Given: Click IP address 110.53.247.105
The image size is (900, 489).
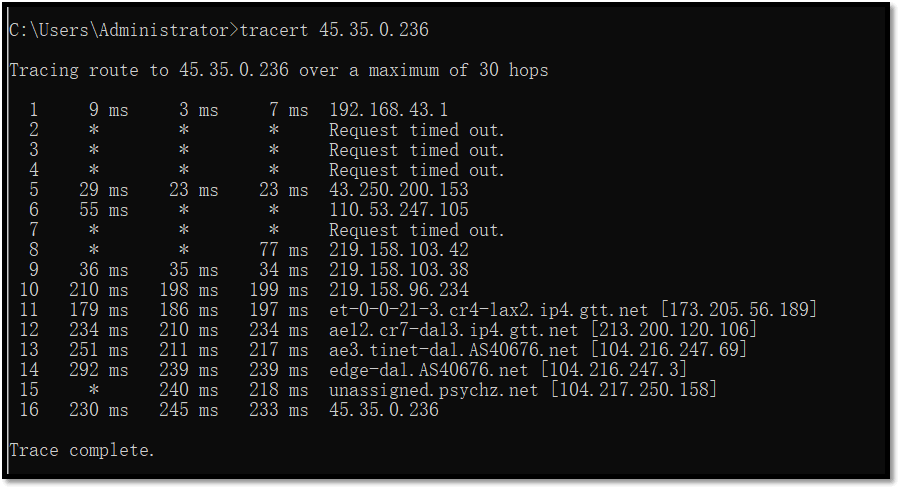Looking at the screenshot, I should pos(398,210).
